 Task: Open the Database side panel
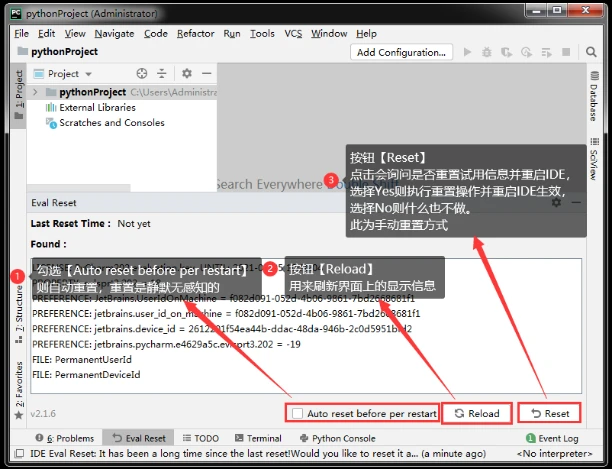[x=592, y=101]
